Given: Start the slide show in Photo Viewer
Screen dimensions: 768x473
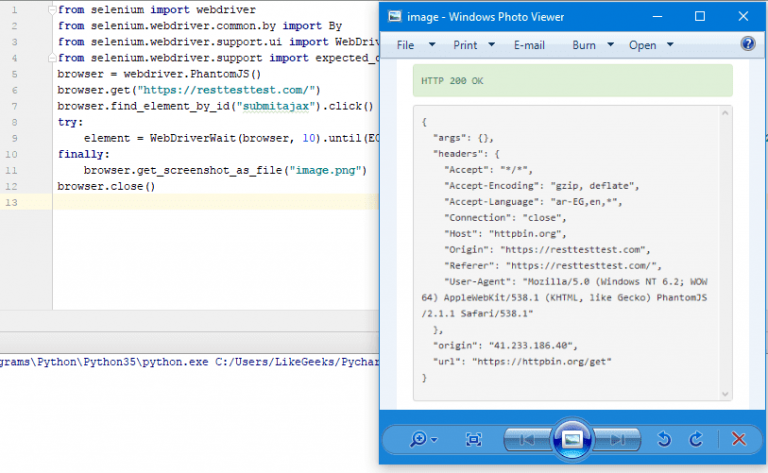Looking at the screenshot, I should 572,439.
